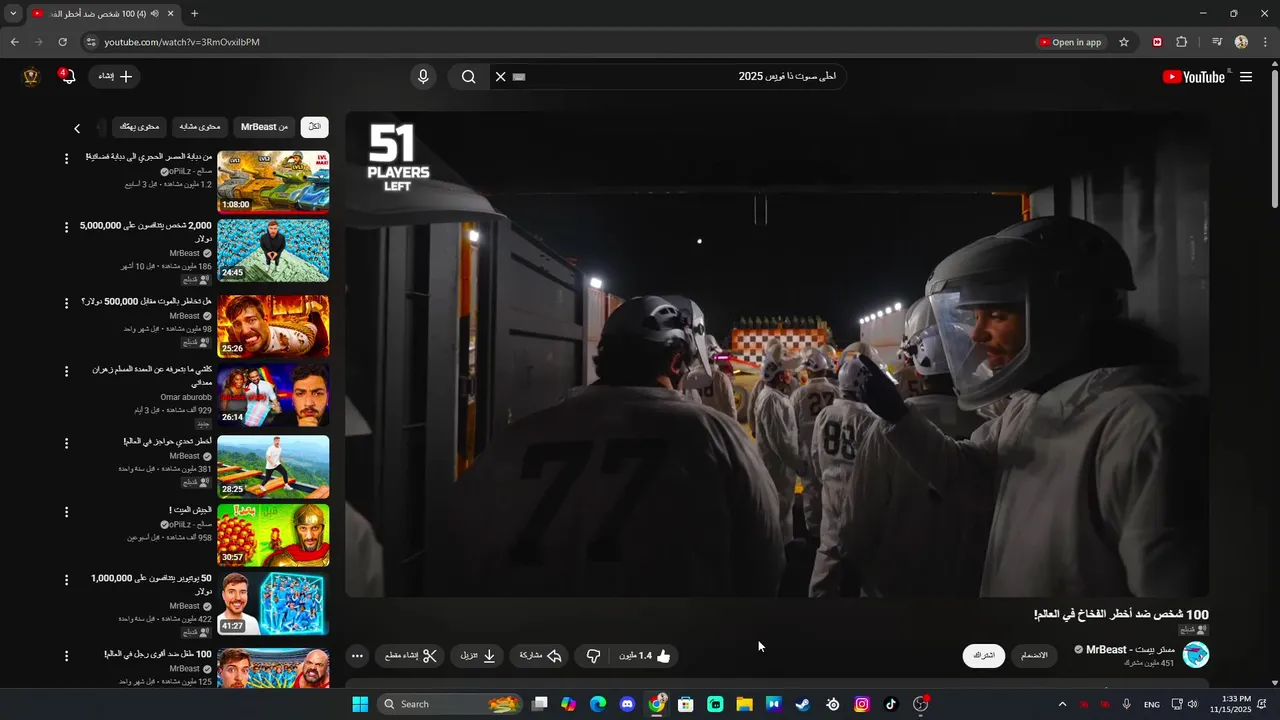Click into the YouTube search field
The width and height of the screenshot is (1280, 720).
[x=680, y=77]
